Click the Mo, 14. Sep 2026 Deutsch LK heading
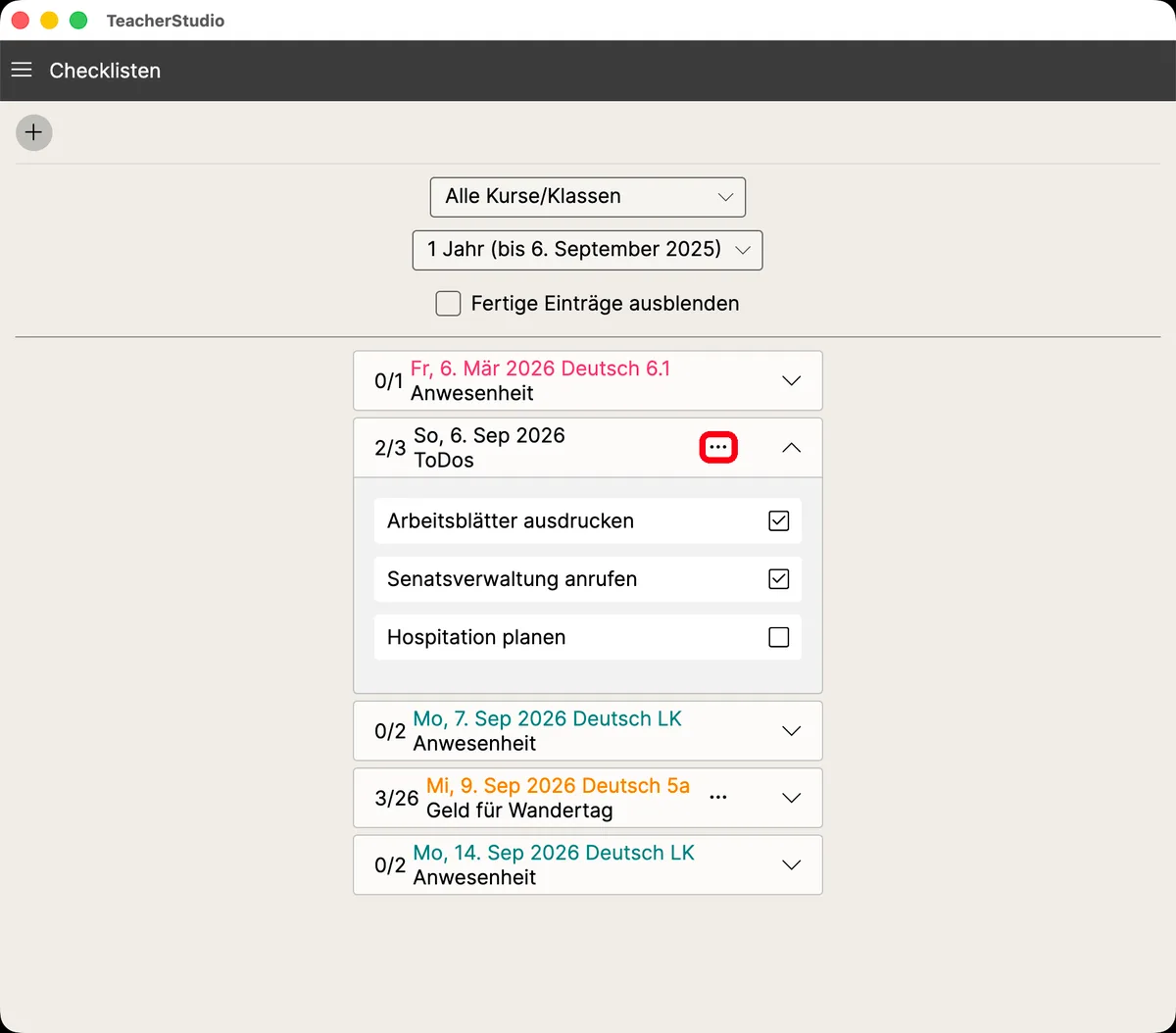The image size is (1176, 1033). tap(554, 853)
